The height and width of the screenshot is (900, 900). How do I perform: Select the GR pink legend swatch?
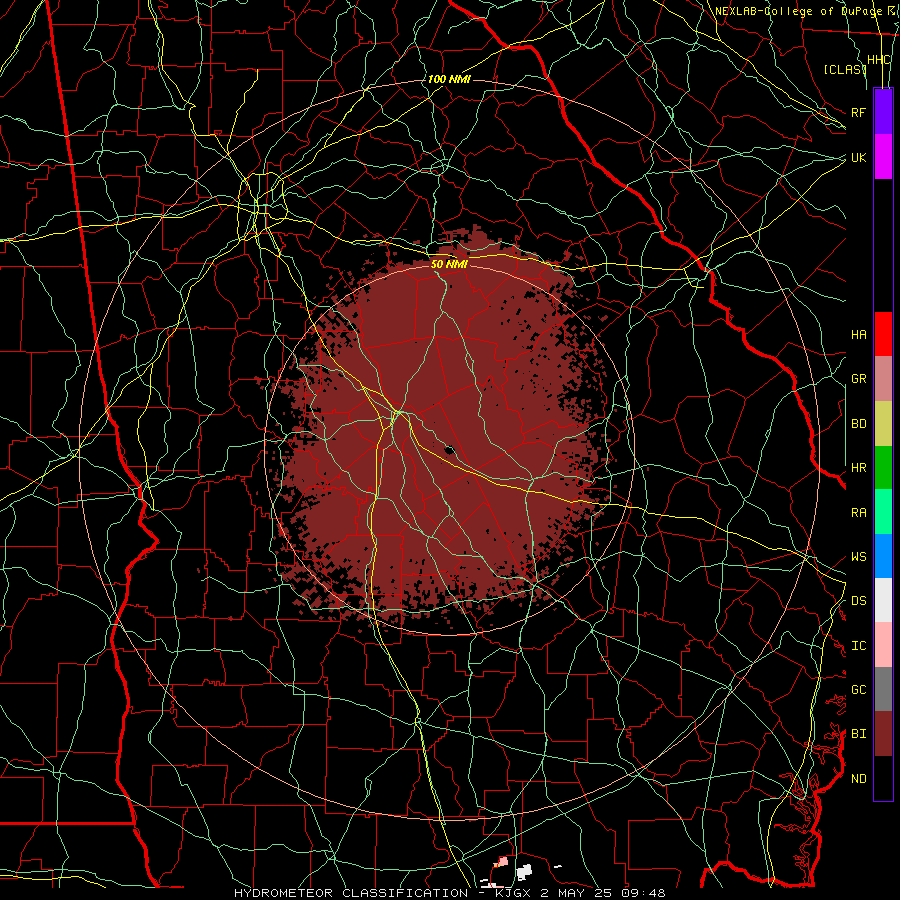pos(883,378)
